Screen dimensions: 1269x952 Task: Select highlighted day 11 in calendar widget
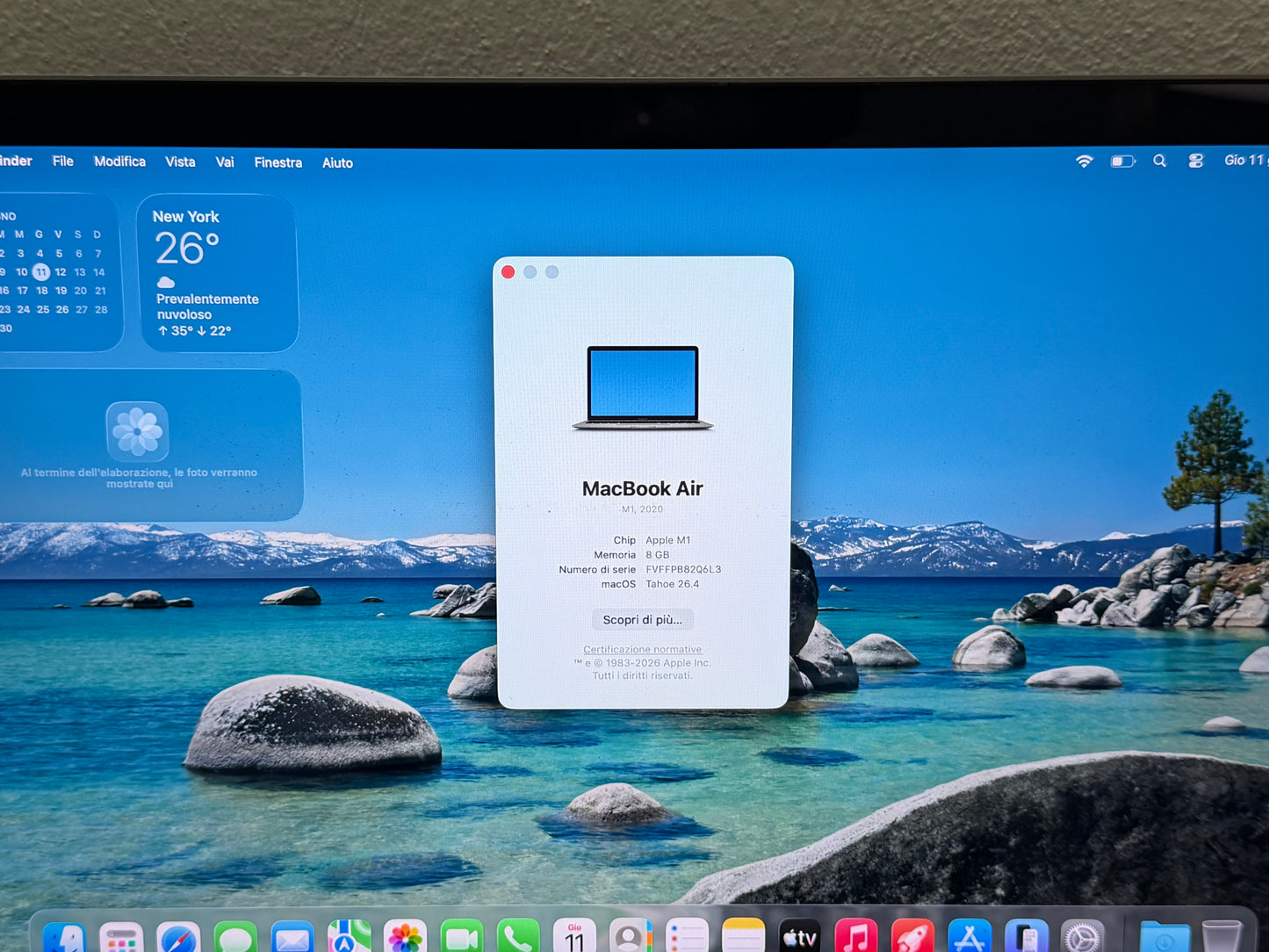click(41, 271)
